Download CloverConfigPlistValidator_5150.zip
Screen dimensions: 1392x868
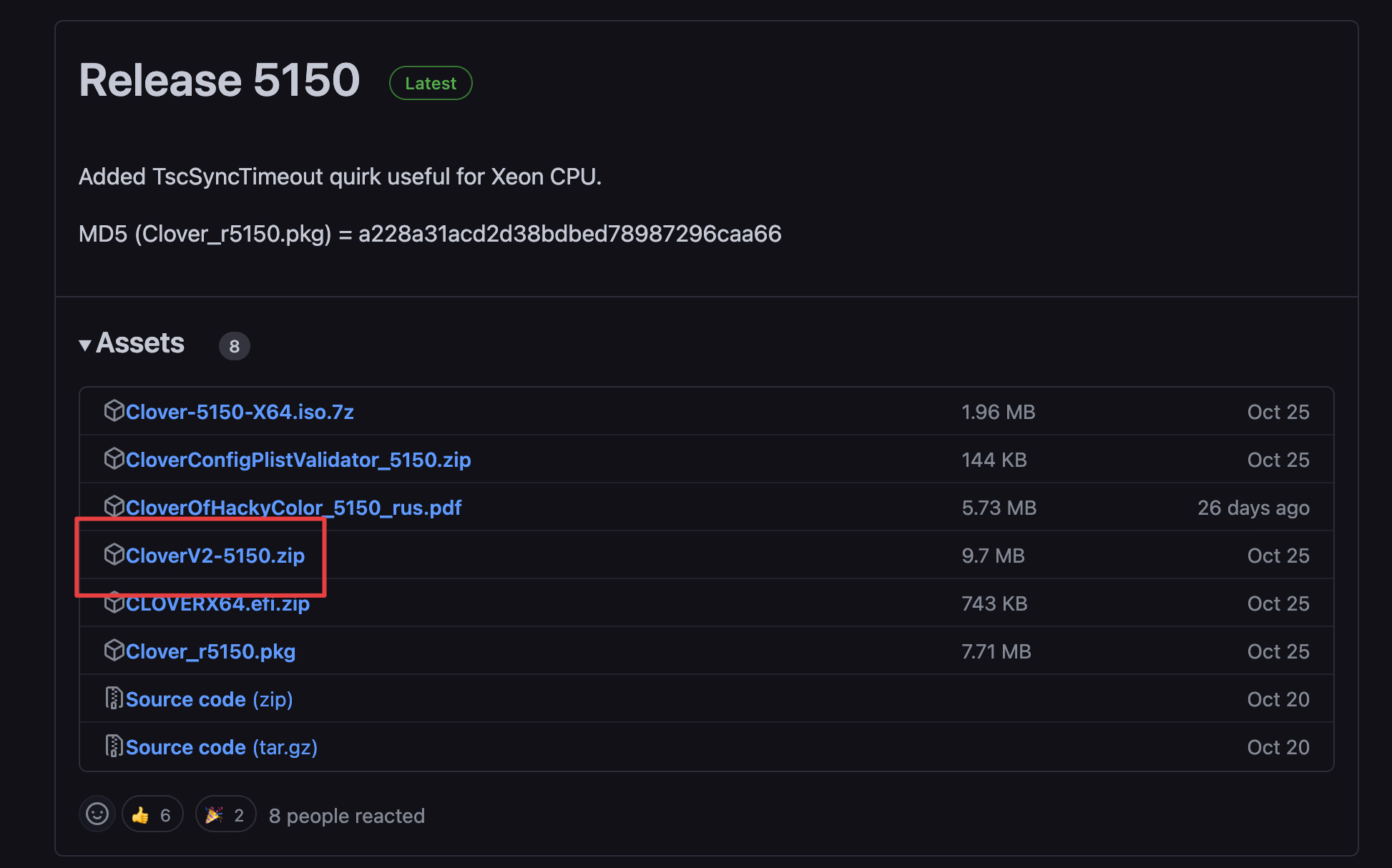(298, 460)
